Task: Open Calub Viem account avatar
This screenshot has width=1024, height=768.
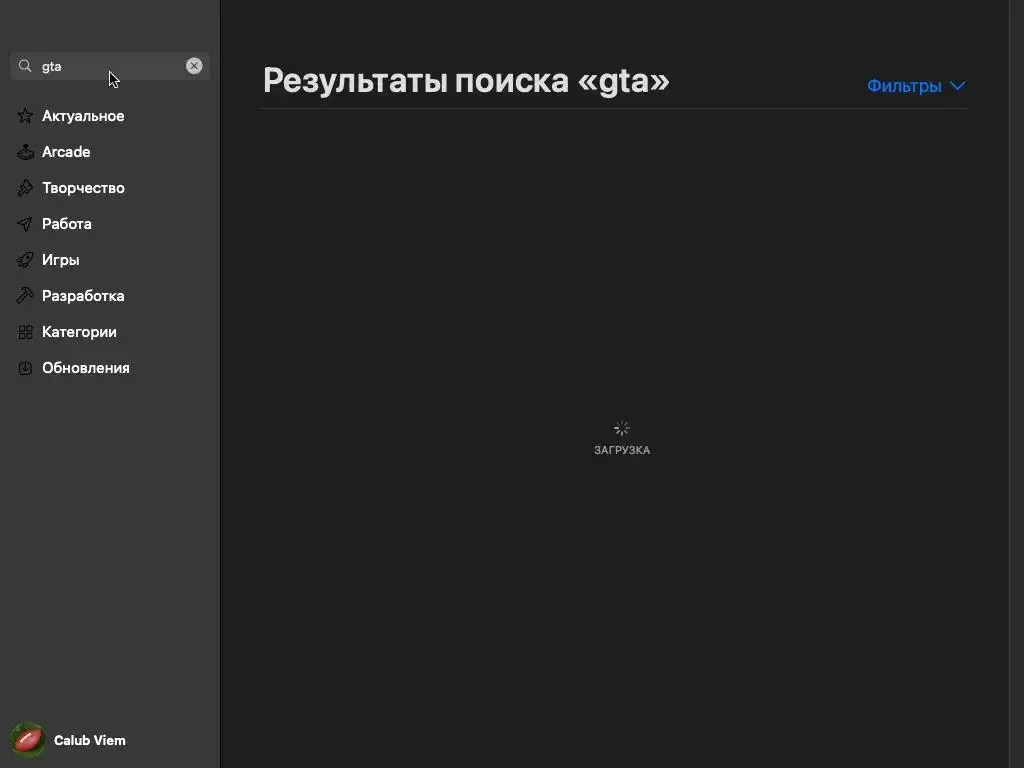Action: pos(27,740)
